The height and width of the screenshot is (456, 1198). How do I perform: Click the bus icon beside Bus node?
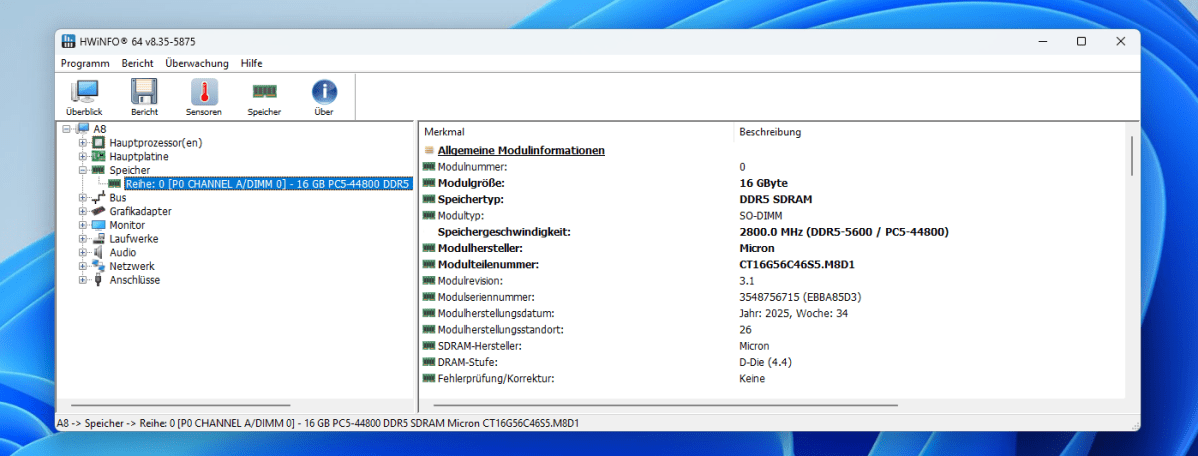click(98, 198)
